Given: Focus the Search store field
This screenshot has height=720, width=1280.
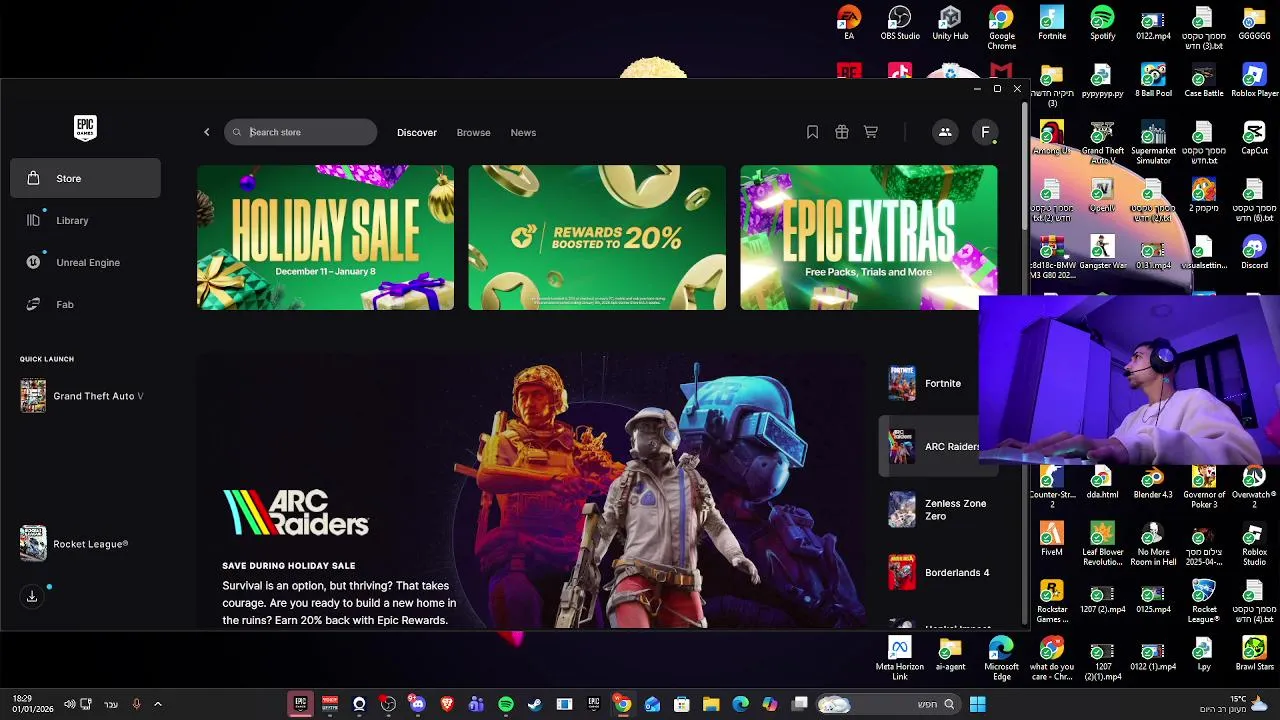Looking at the screenshot, I should (300, 132).
